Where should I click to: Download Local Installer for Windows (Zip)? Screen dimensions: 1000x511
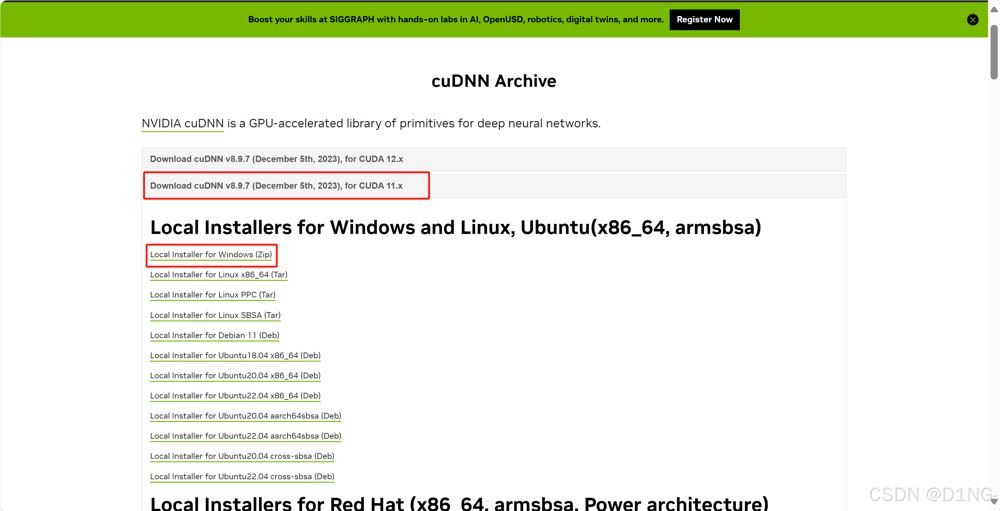pos(211,255)
